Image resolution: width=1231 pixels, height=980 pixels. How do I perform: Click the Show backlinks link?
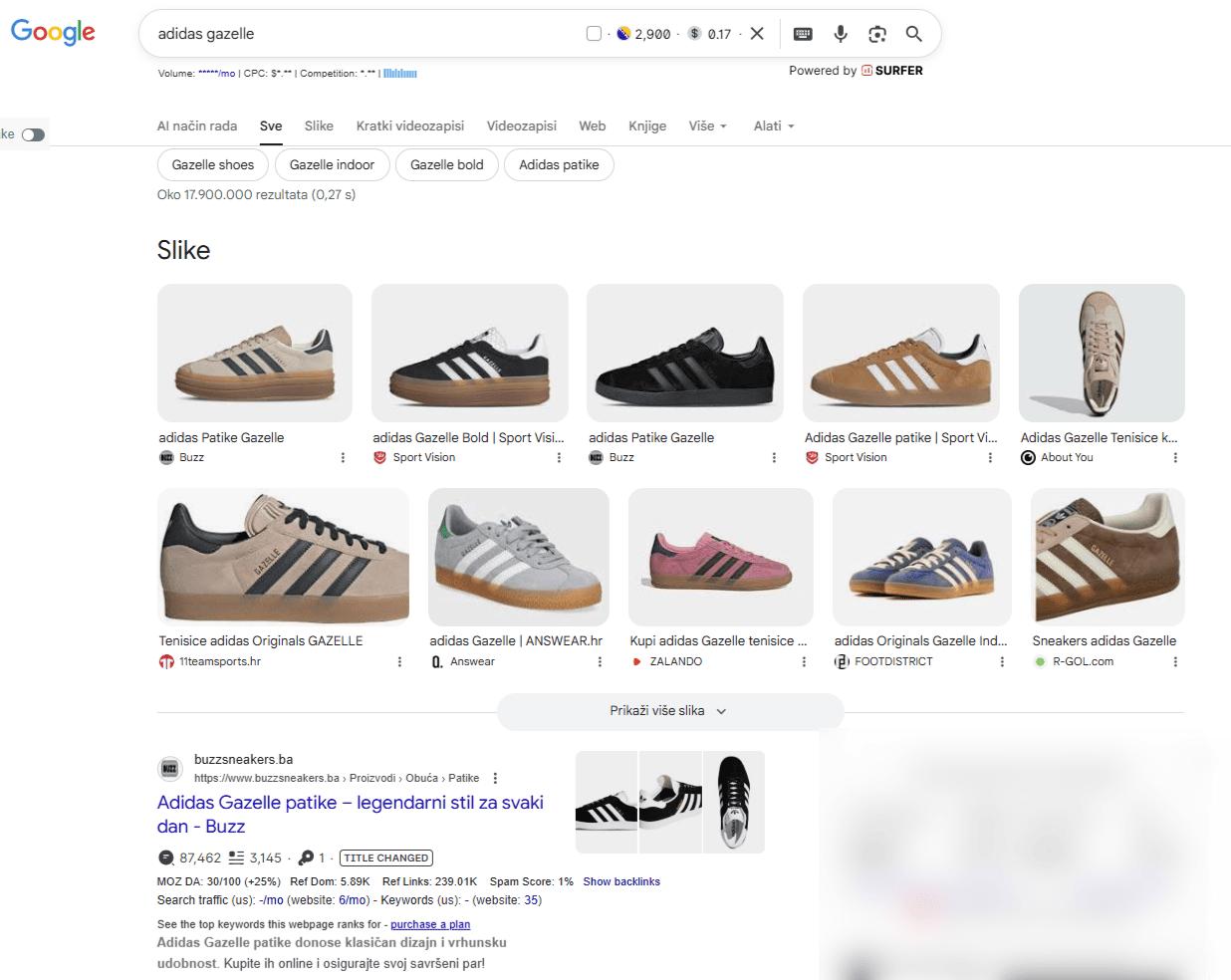(x=621, y=880)
